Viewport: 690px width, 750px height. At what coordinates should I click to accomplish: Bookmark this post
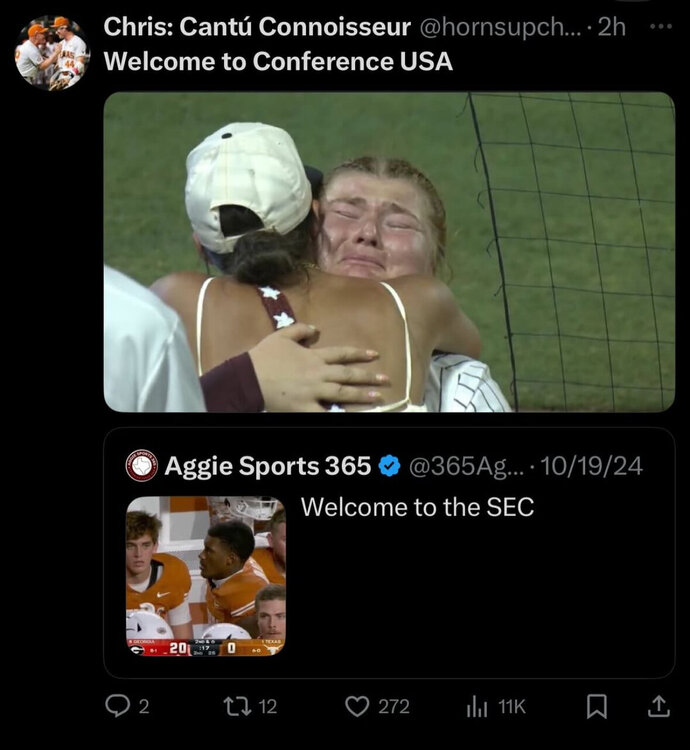click(597, 706)
